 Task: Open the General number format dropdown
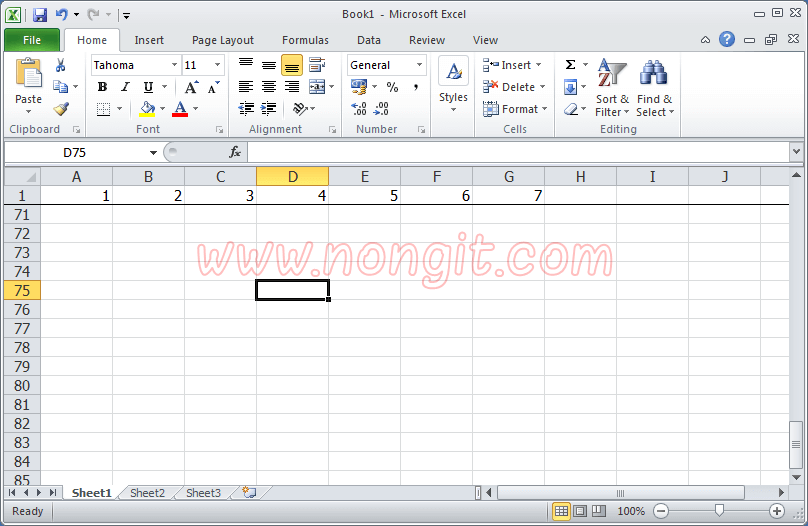tap(419, 65)
